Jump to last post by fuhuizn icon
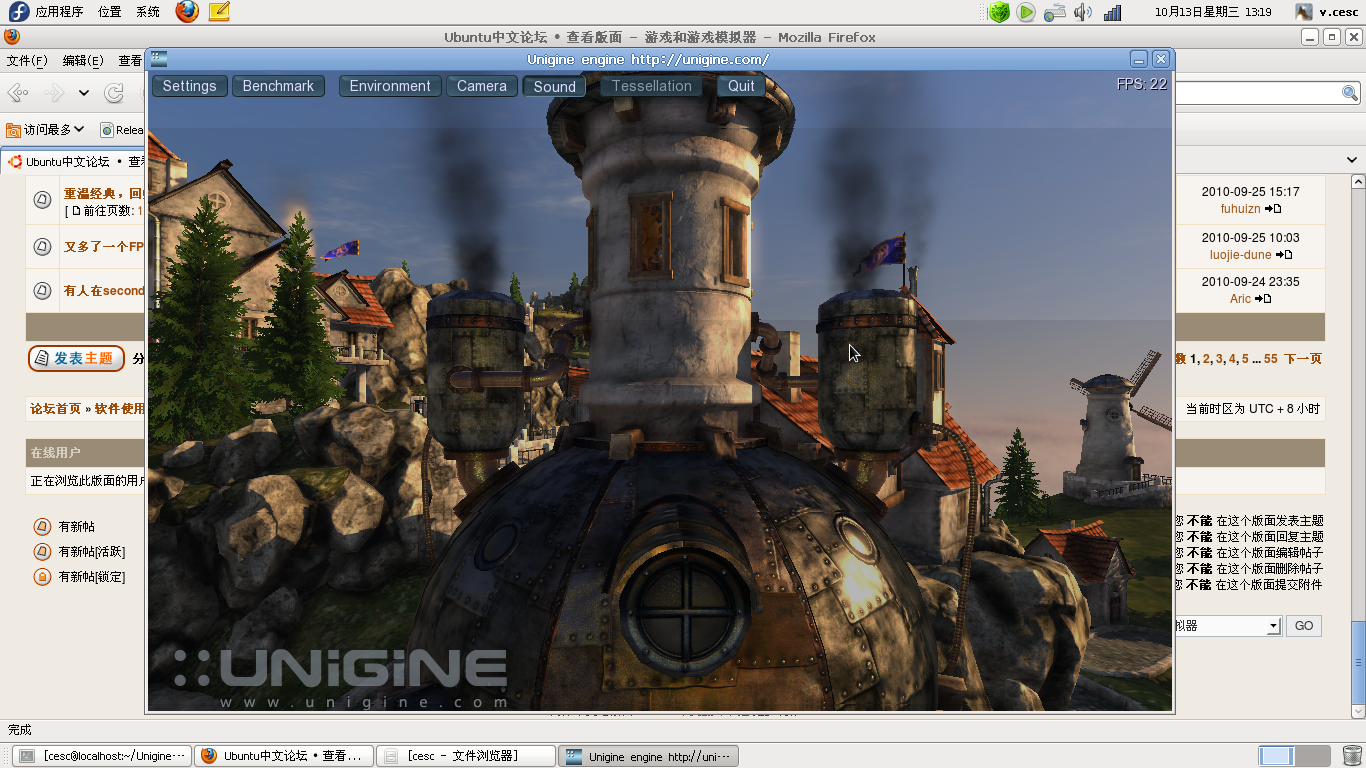The width and height of the screenshot is (1366, 768). [1273, 209]
